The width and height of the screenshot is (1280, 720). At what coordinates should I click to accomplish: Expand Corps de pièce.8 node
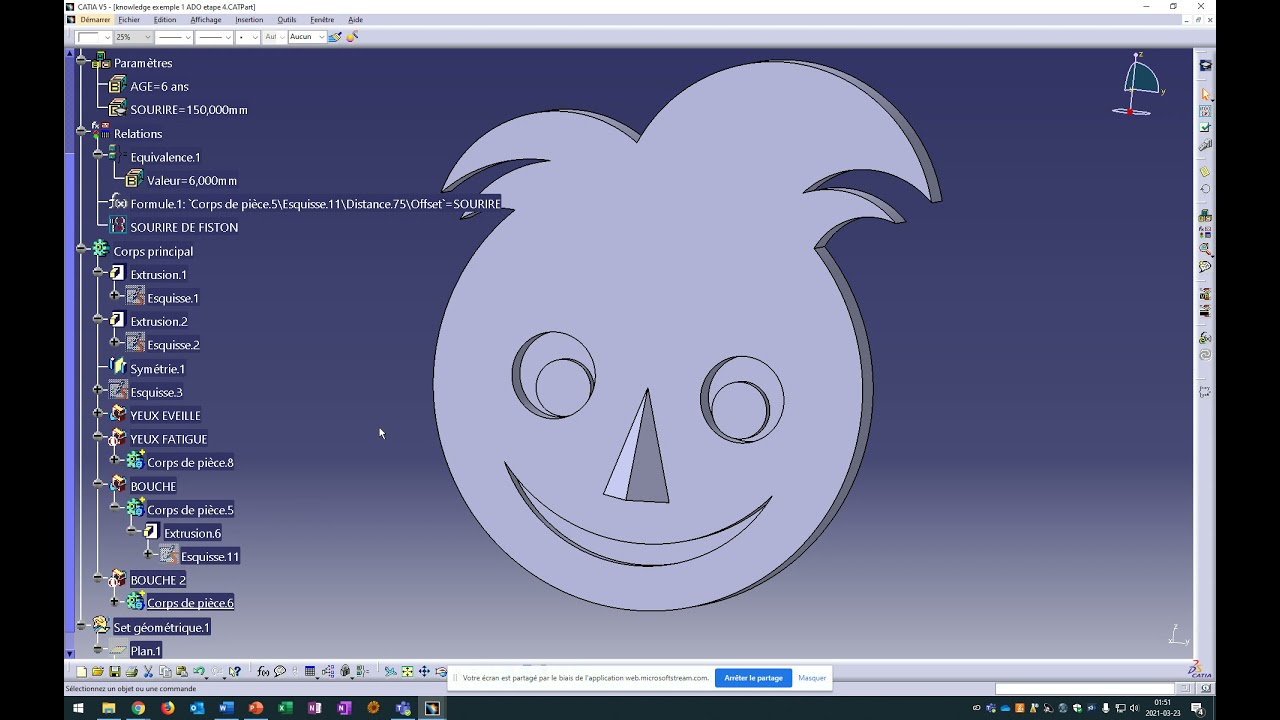(x=115, y=461)
